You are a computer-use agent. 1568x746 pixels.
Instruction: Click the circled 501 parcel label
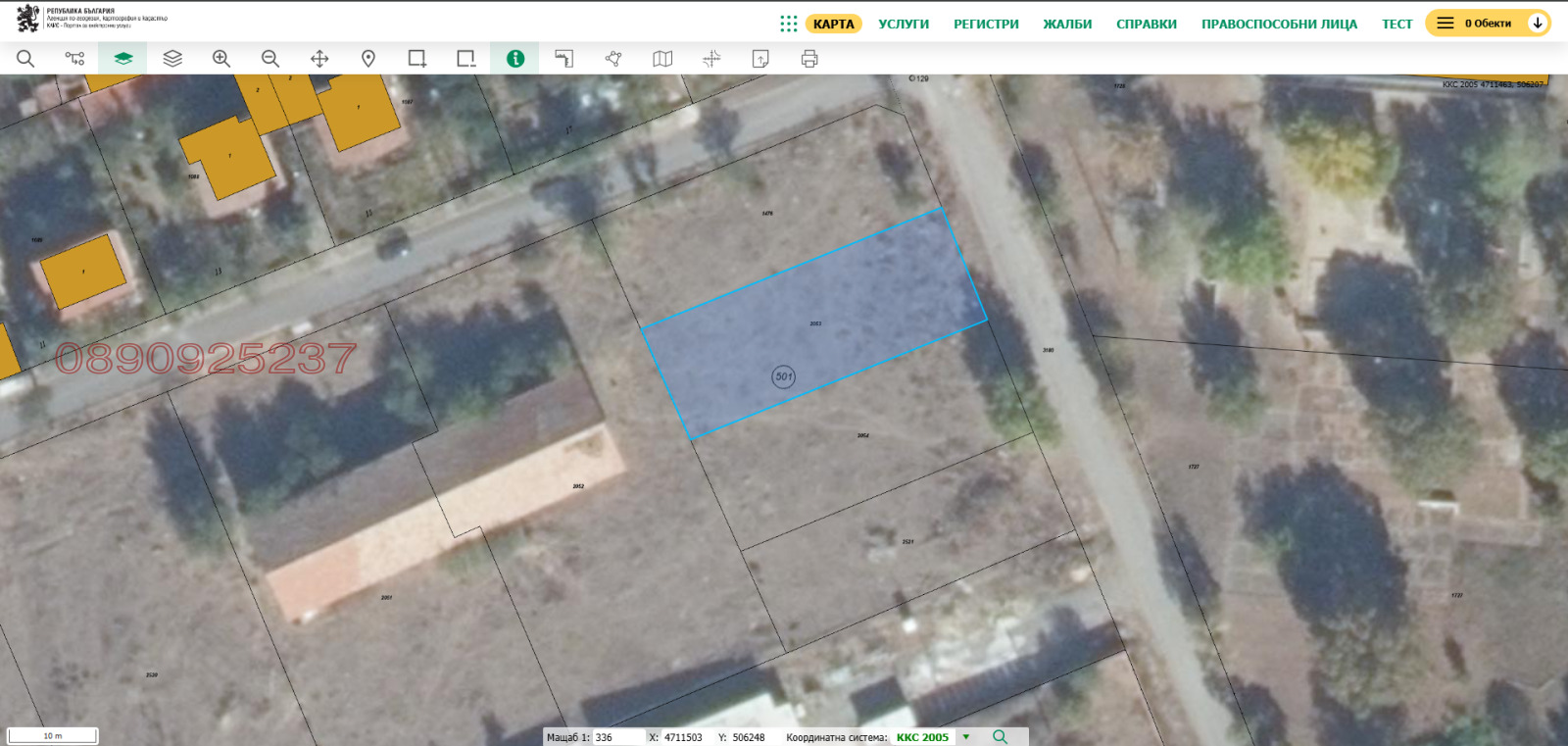click(784, 376)
